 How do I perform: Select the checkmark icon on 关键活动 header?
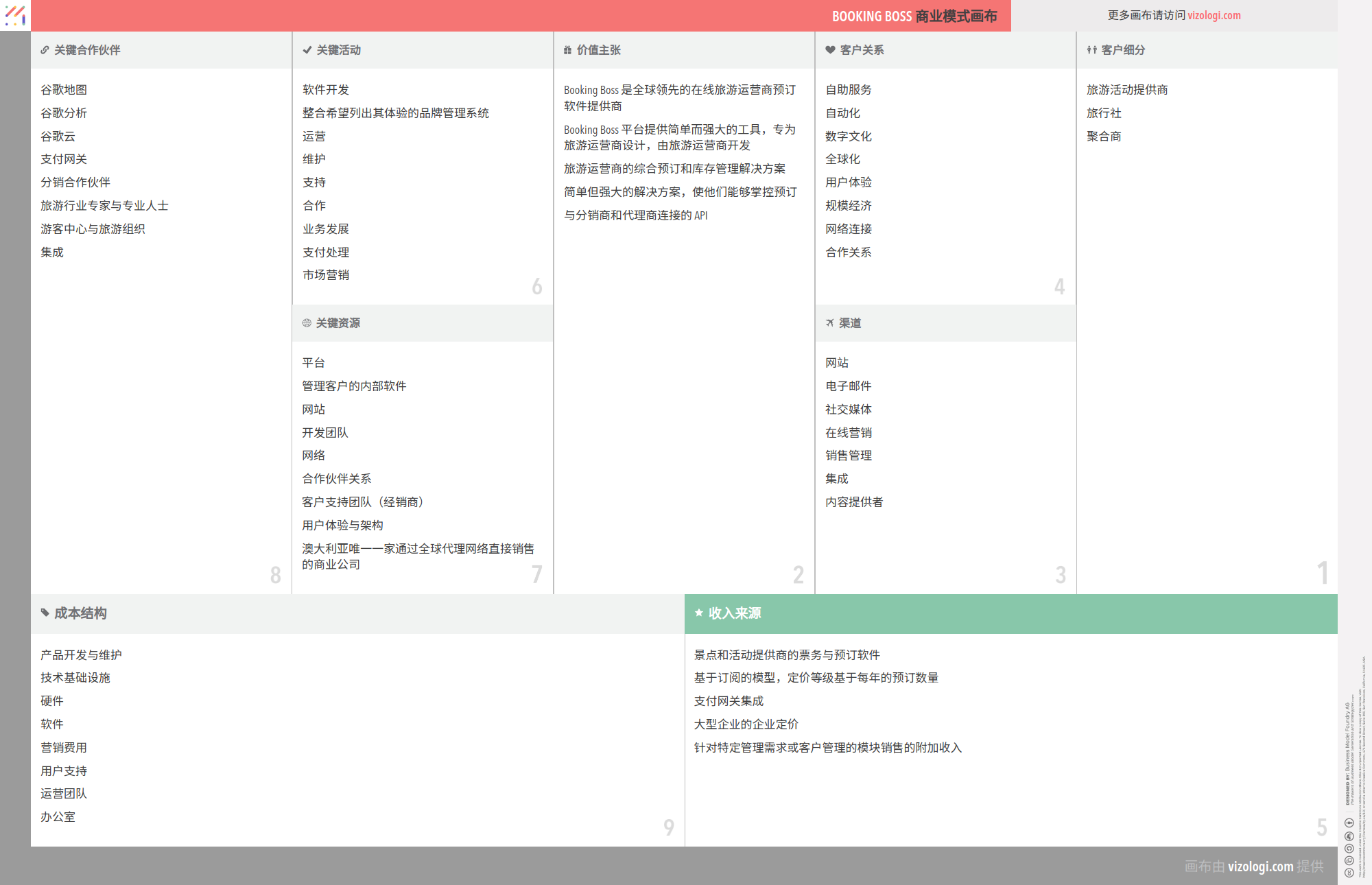[306, 49]
